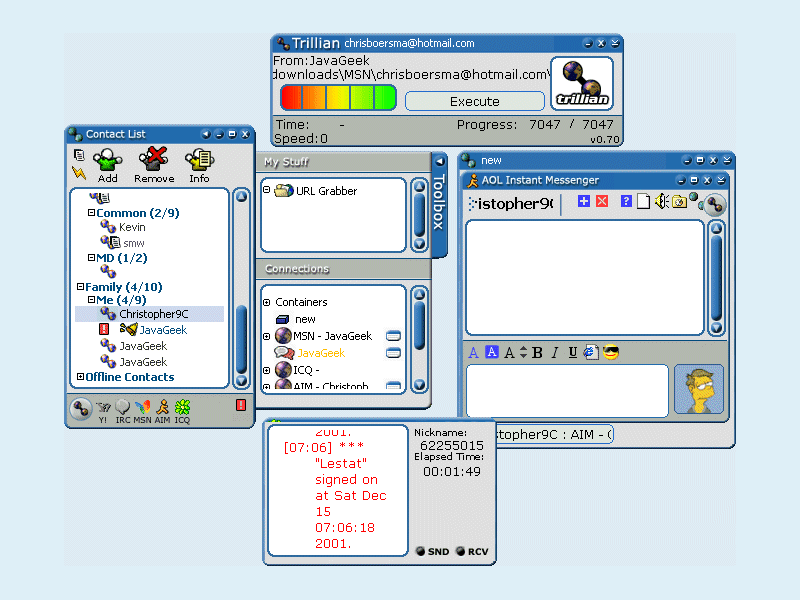
Task: Open contact Info in Contact List
Action: (x=199, y=160)
